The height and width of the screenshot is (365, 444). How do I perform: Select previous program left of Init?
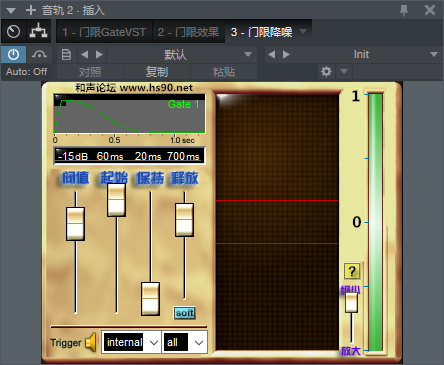pyautogui.click(x=272, y=54)
